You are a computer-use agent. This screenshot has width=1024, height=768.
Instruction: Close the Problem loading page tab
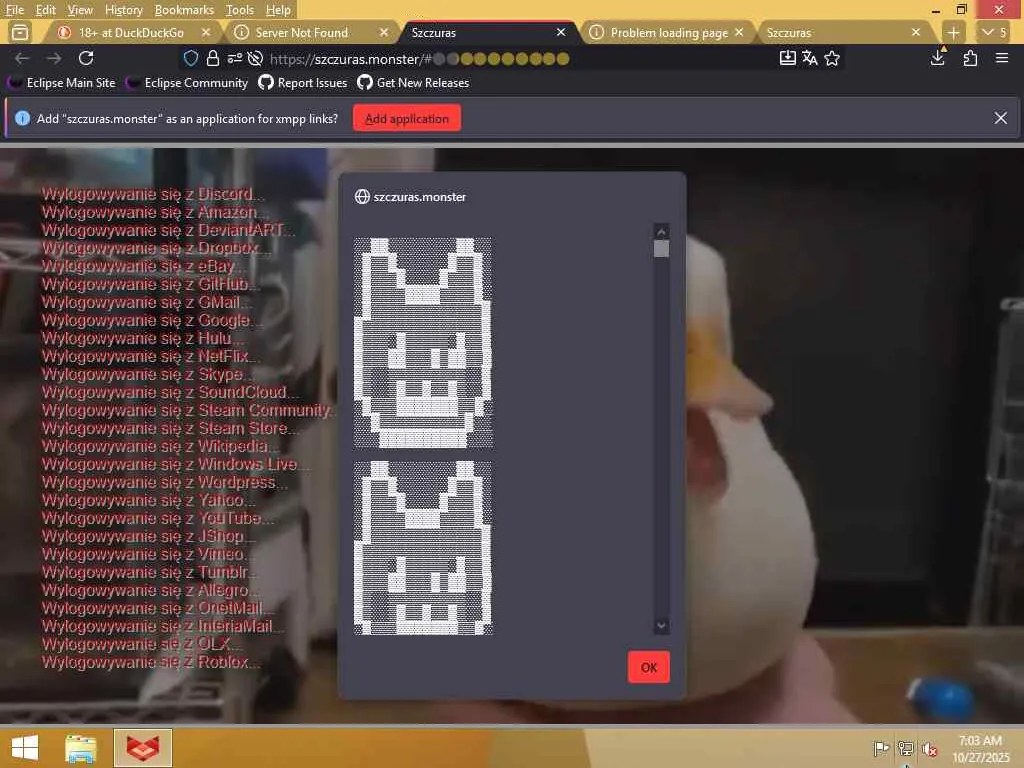point(739,32)
